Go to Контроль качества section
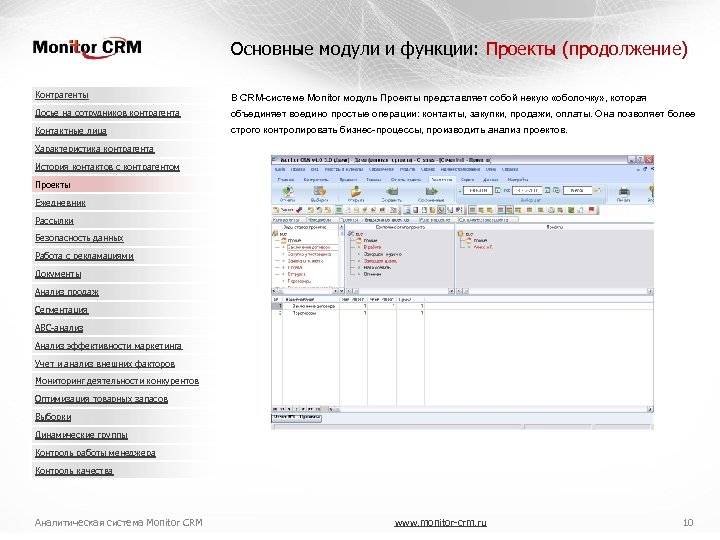 tap(74, 471)
